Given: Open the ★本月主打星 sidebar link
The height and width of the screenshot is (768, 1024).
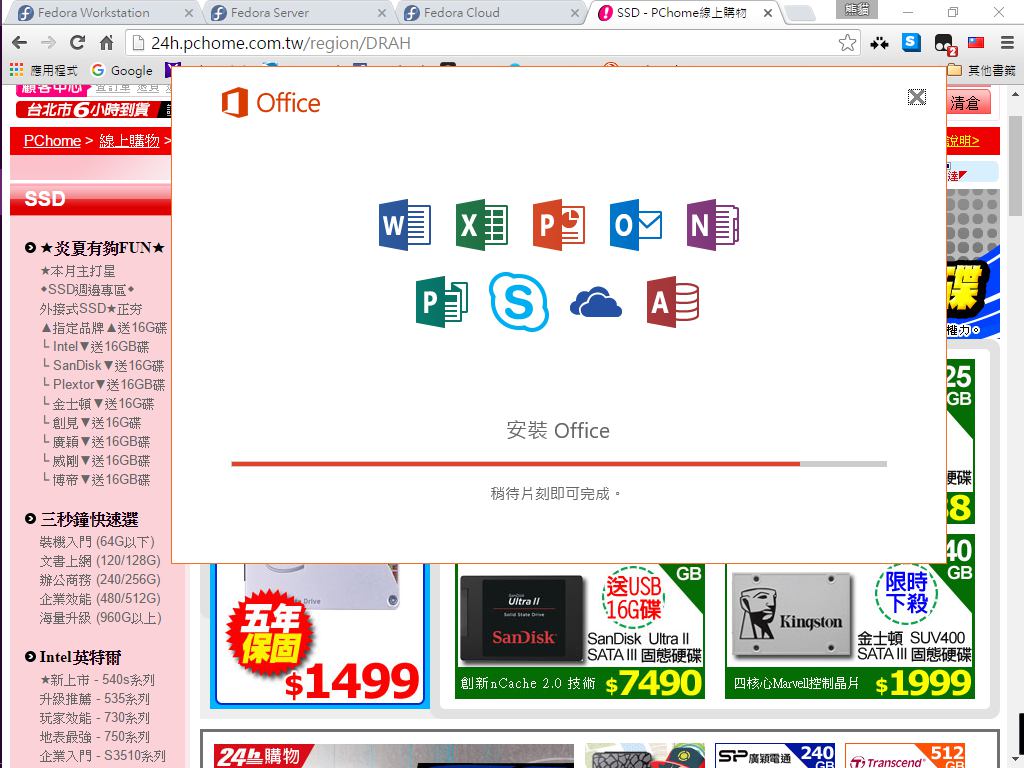Looking at the screenshot, I should [x=78, y=271].
